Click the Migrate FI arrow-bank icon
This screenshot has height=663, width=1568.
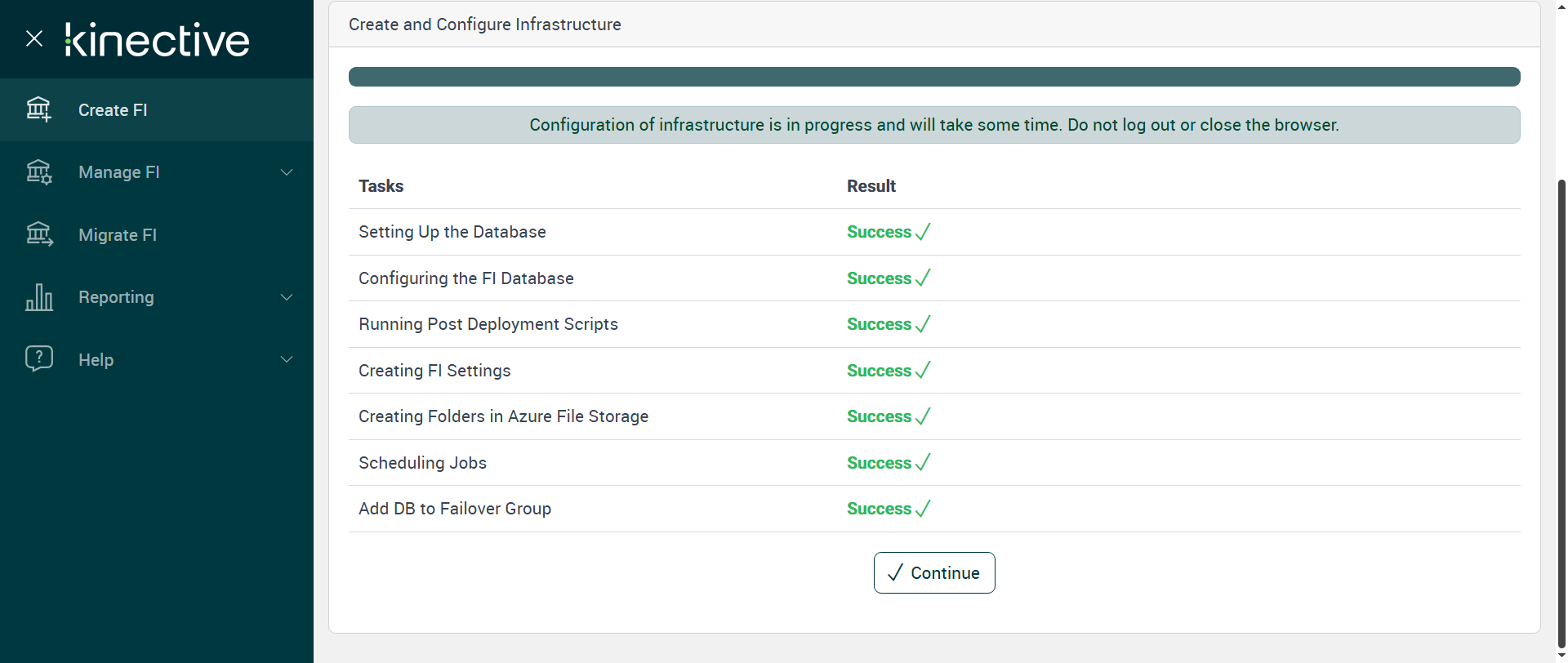pyautogui.click(x=38, y=234)
